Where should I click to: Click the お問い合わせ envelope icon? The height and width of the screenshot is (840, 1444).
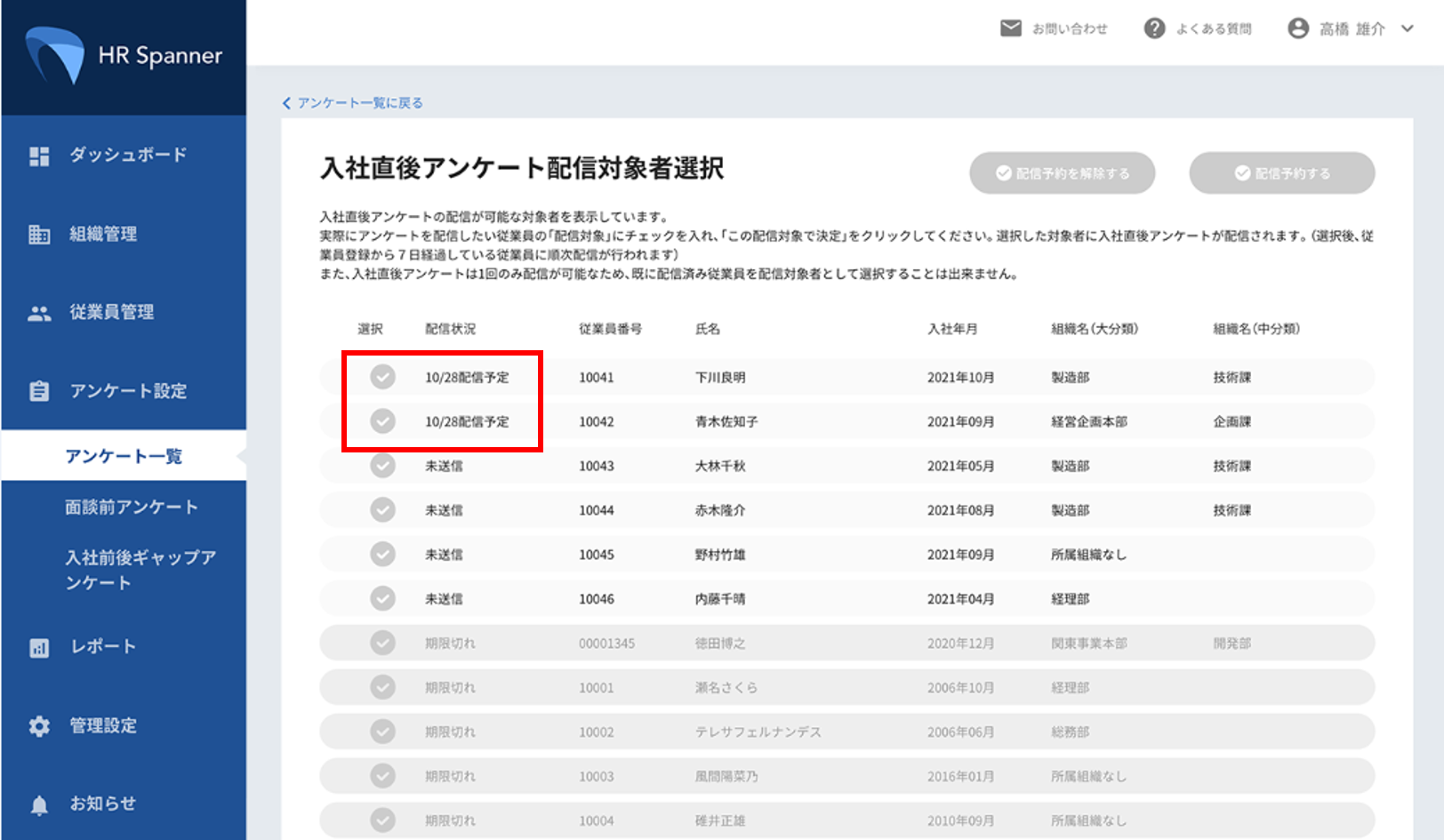coord(1011,28)
